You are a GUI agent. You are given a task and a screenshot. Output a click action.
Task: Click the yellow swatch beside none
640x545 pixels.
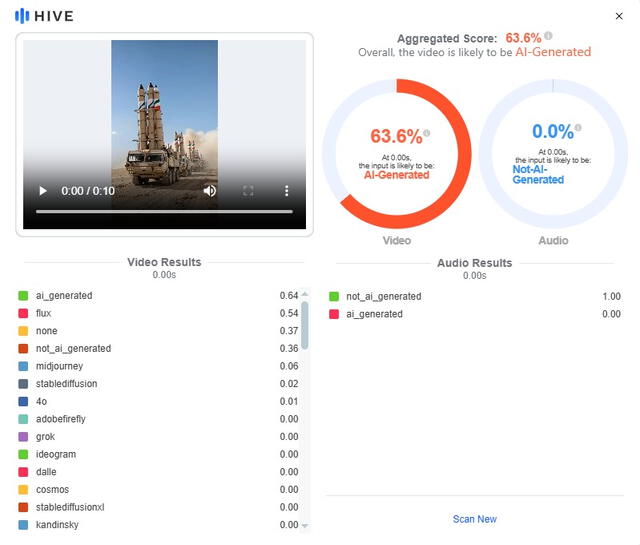coord(23,331)
